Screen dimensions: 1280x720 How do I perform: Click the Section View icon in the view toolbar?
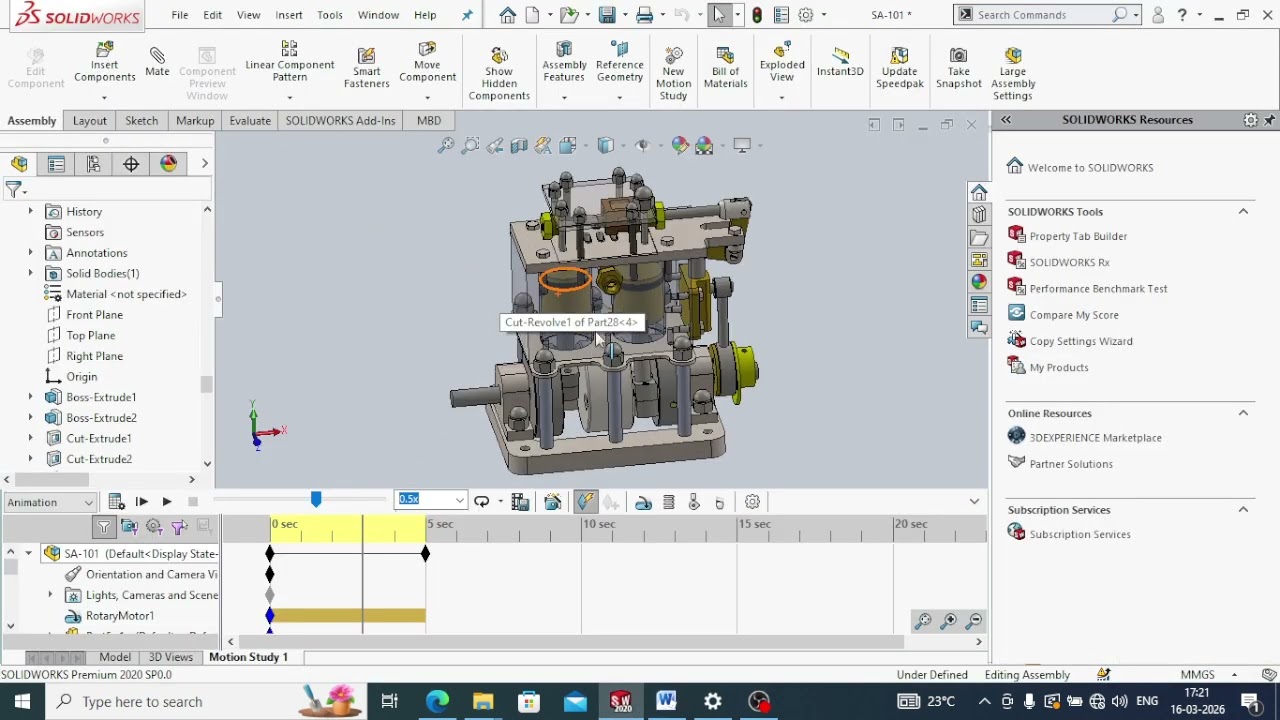519,146
